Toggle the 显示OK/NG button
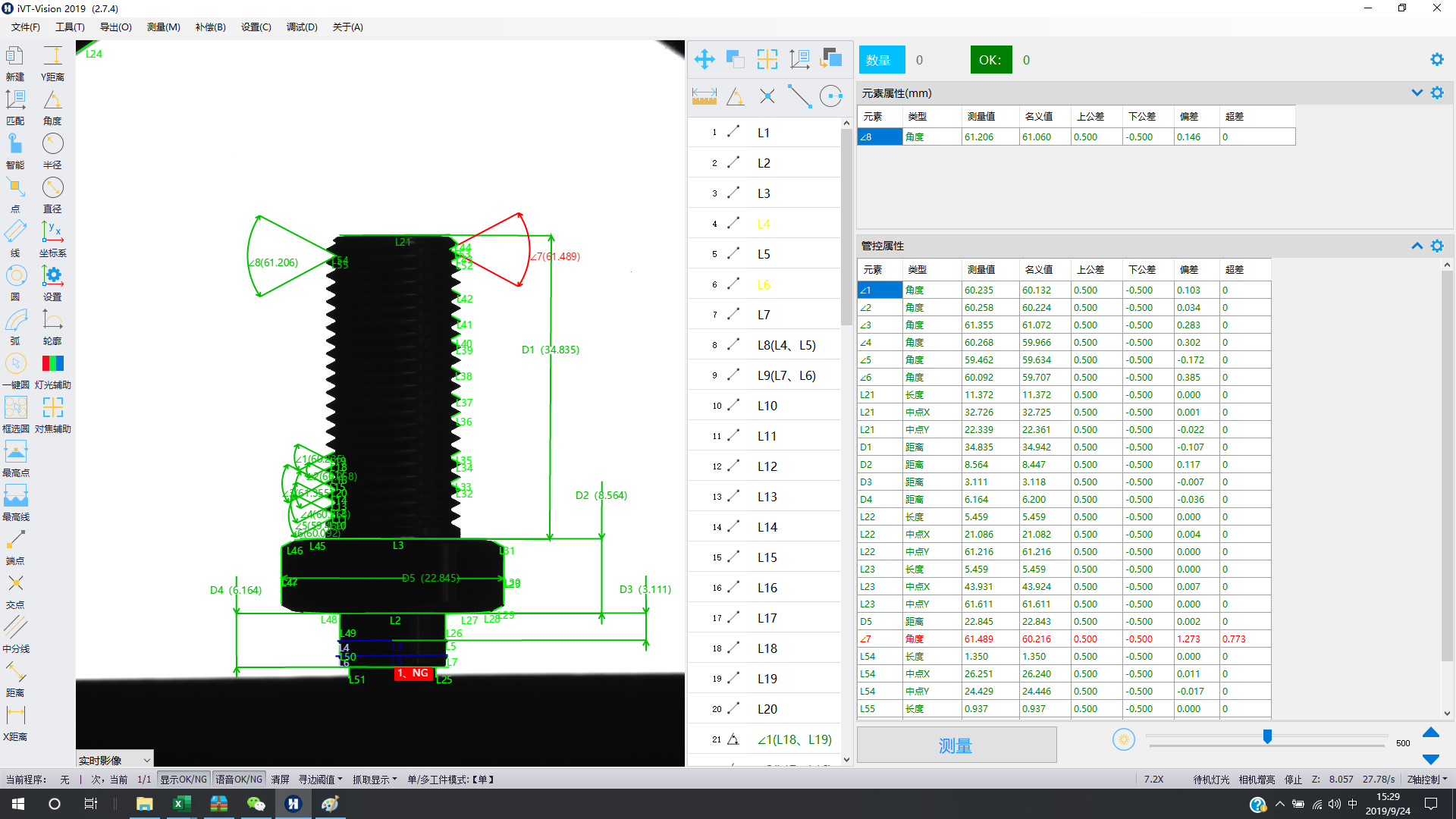Viewport: 1456px width, 819px height. [184, 780]
